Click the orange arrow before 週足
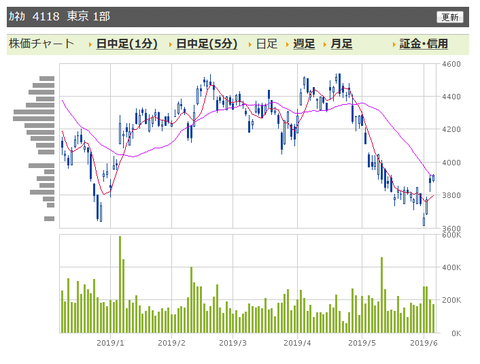The height and width of the screenshot is (364, 480). tap(287, 44)
